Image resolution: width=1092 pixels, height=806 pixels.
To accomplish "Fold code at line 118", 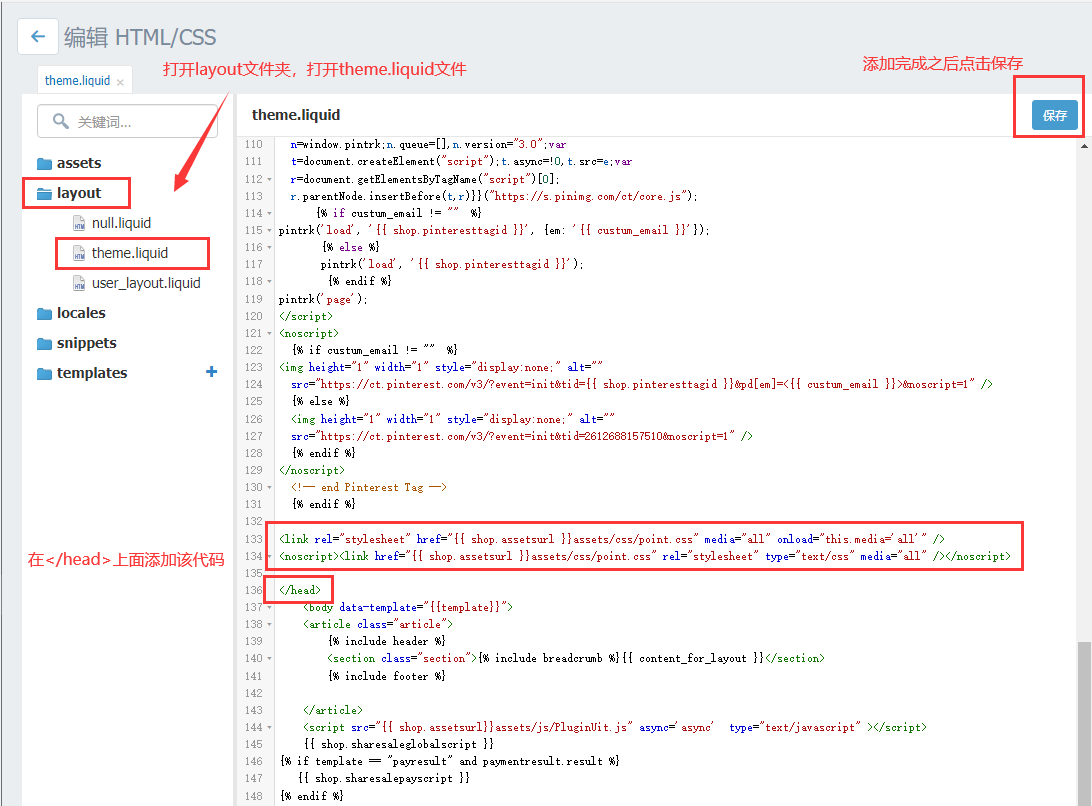I will pyautogui.click(x=270, y=281).
